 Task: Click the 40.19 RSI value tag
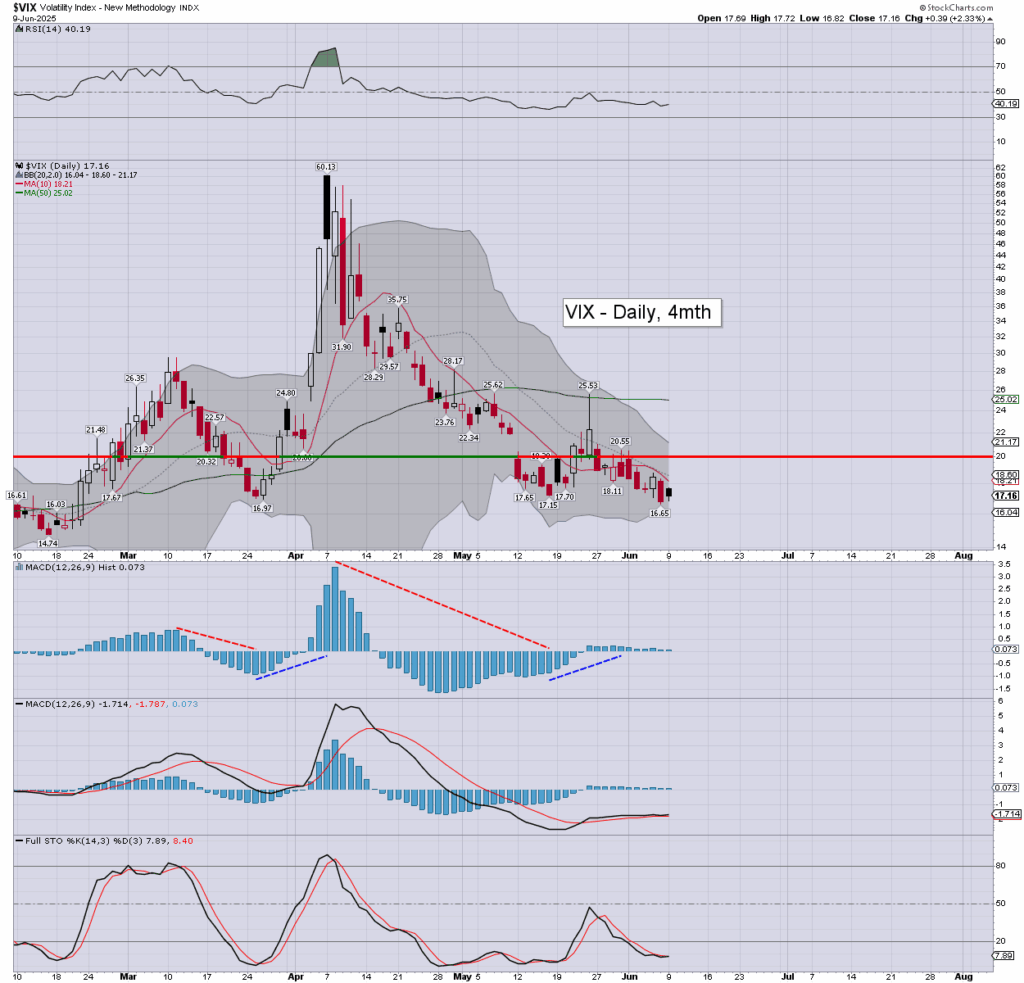pyautogui.click(x=1005, y=104)
